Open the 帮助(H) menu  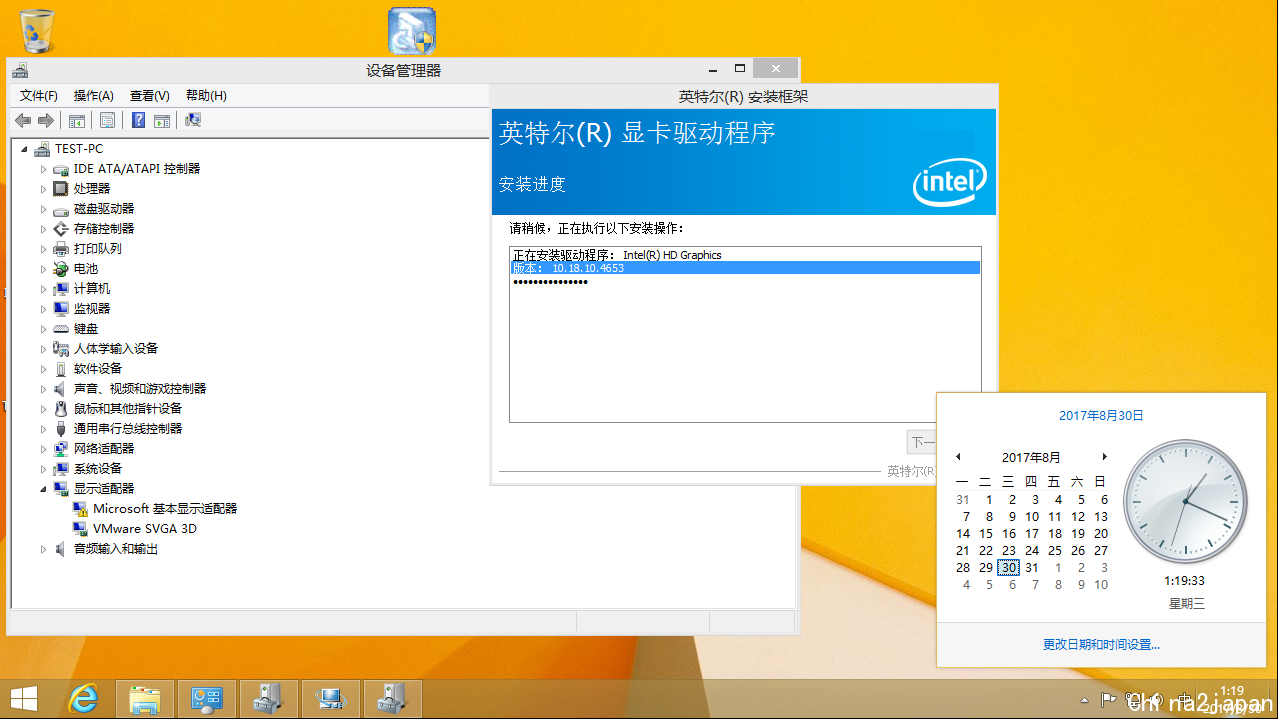(206, 96)
